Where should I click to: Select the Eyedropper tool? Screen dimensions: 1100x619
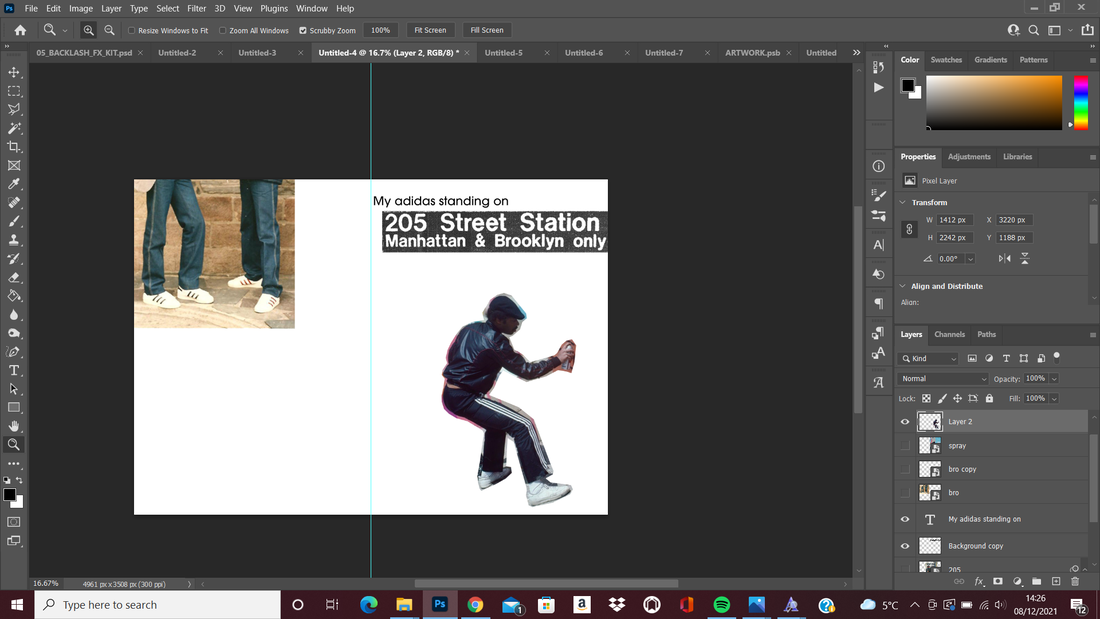14,184
